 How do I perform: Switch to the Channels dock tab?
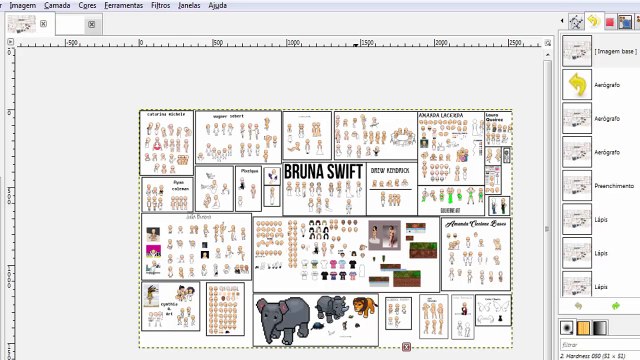coord(610,22)
